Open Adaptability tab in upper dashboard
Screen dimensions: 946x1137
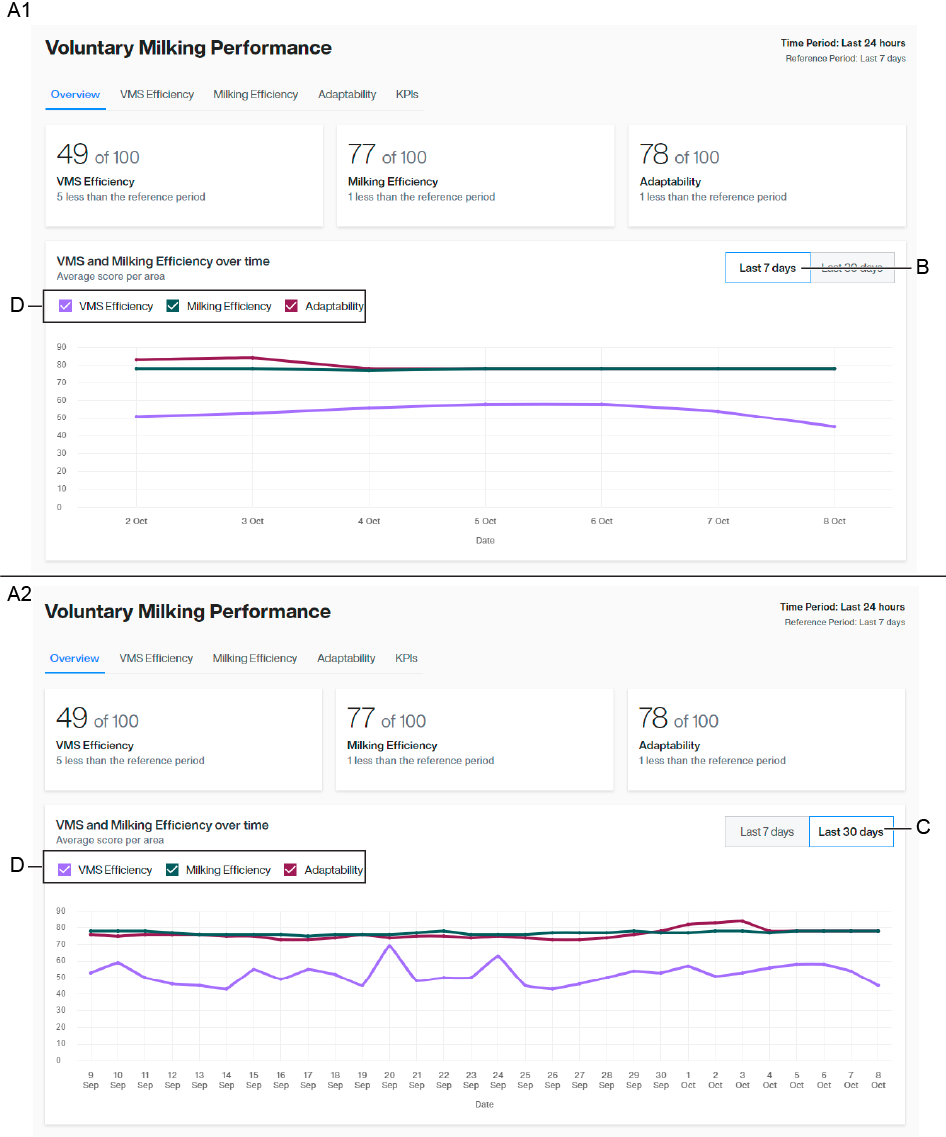[347, 94]
